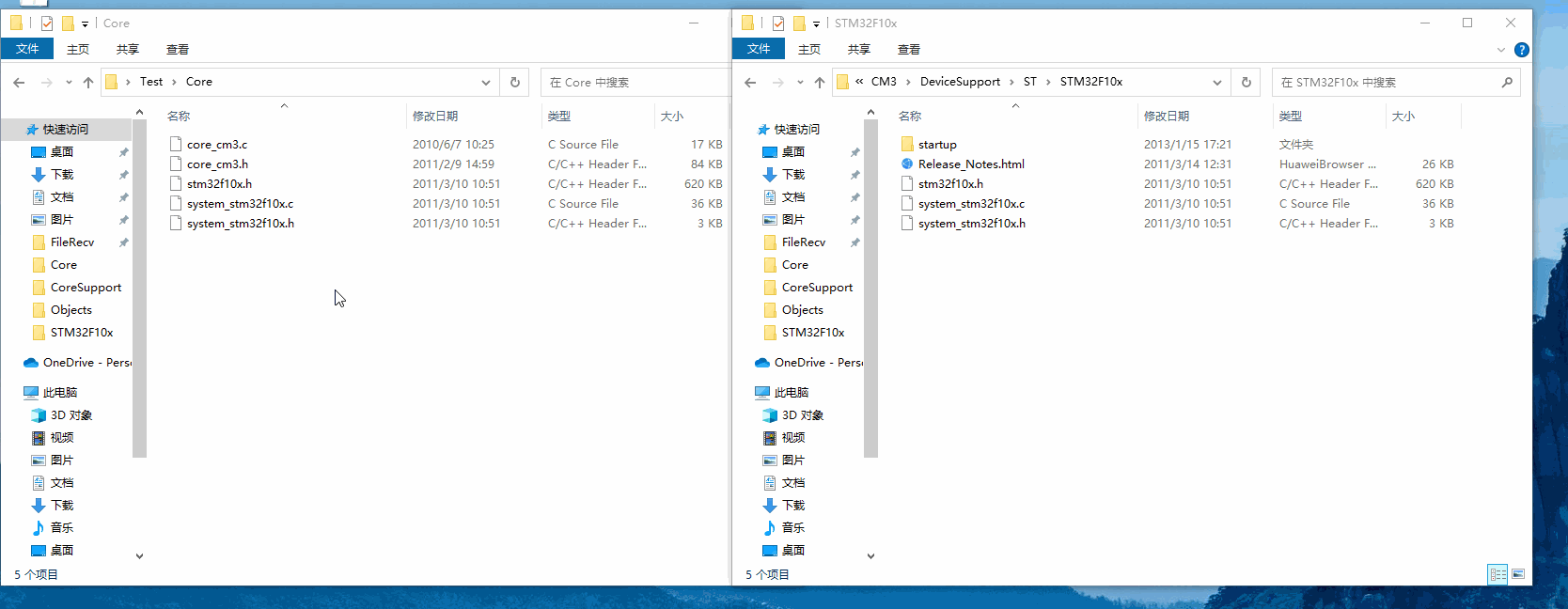Open recent locations dropdown in Core window
Image resolution: width=1568 pixels, height=609 pixels.
(x=69, y=83)
